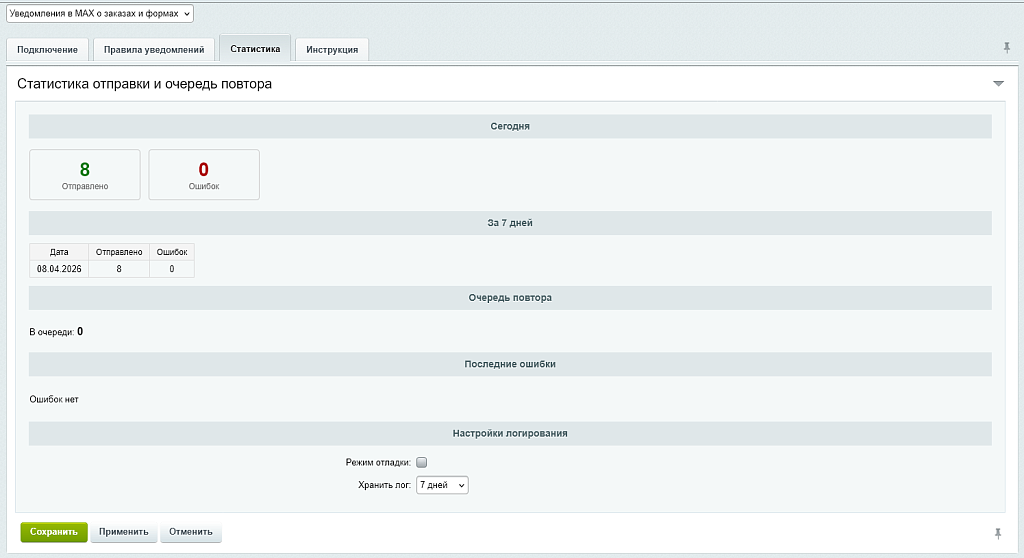
Task: Click the Дата column header
Action: click(59, 252)
